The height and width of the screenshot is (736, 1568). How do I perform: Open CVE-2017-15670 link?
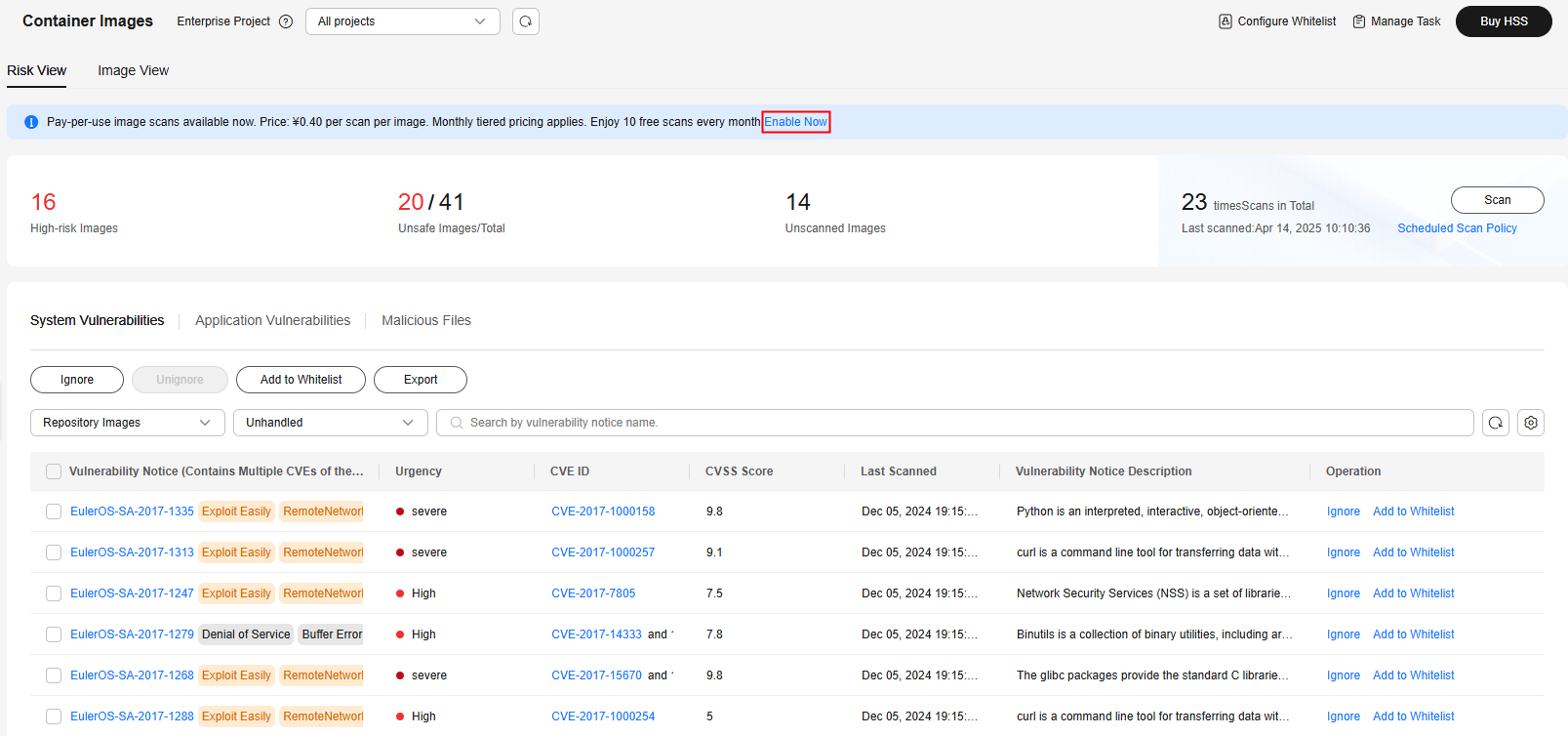tap(596, 675)
